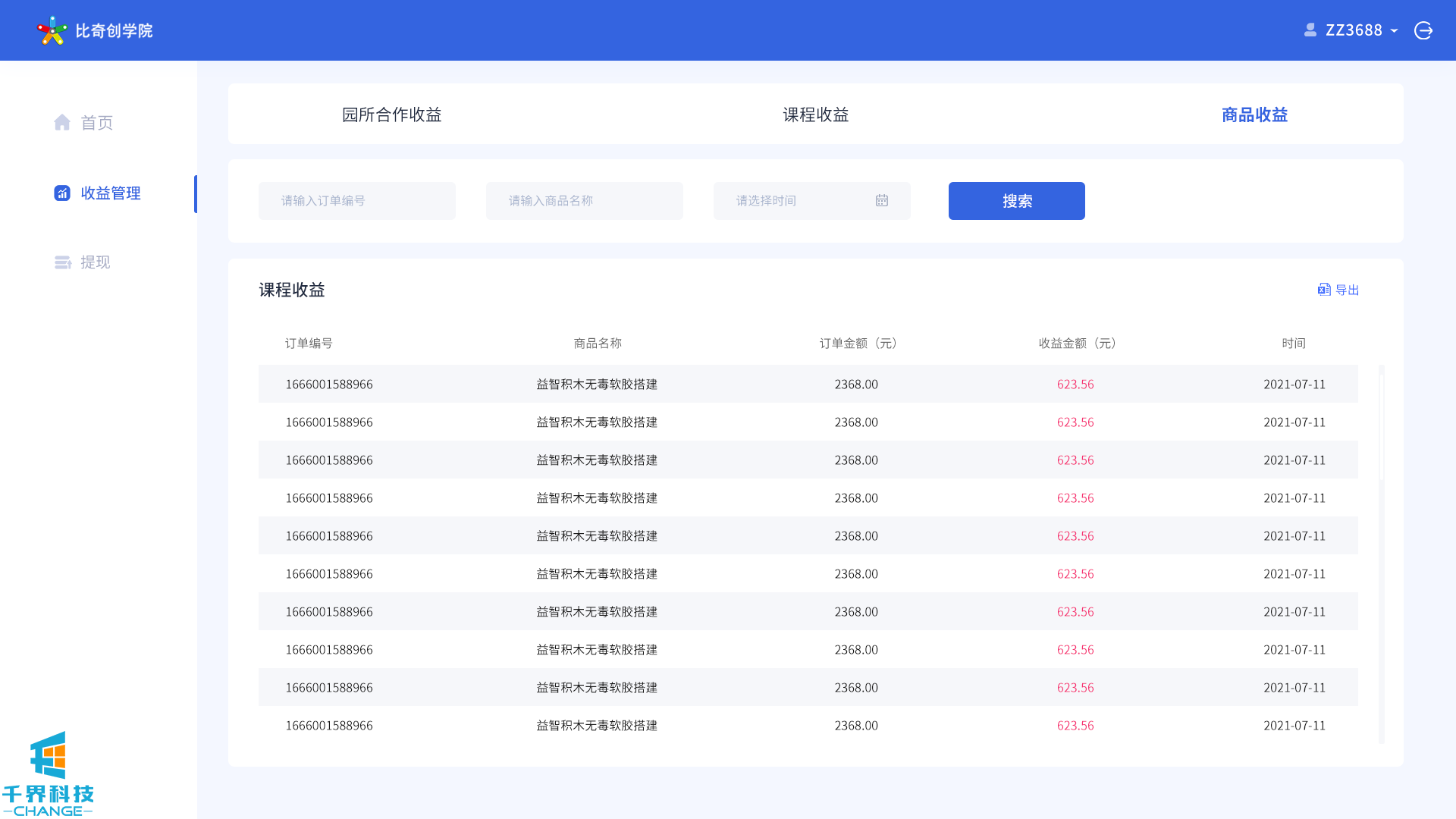Click the 比奇创学院 star logo
Viewport: 1456px width, 819px height.
[52, 30]
